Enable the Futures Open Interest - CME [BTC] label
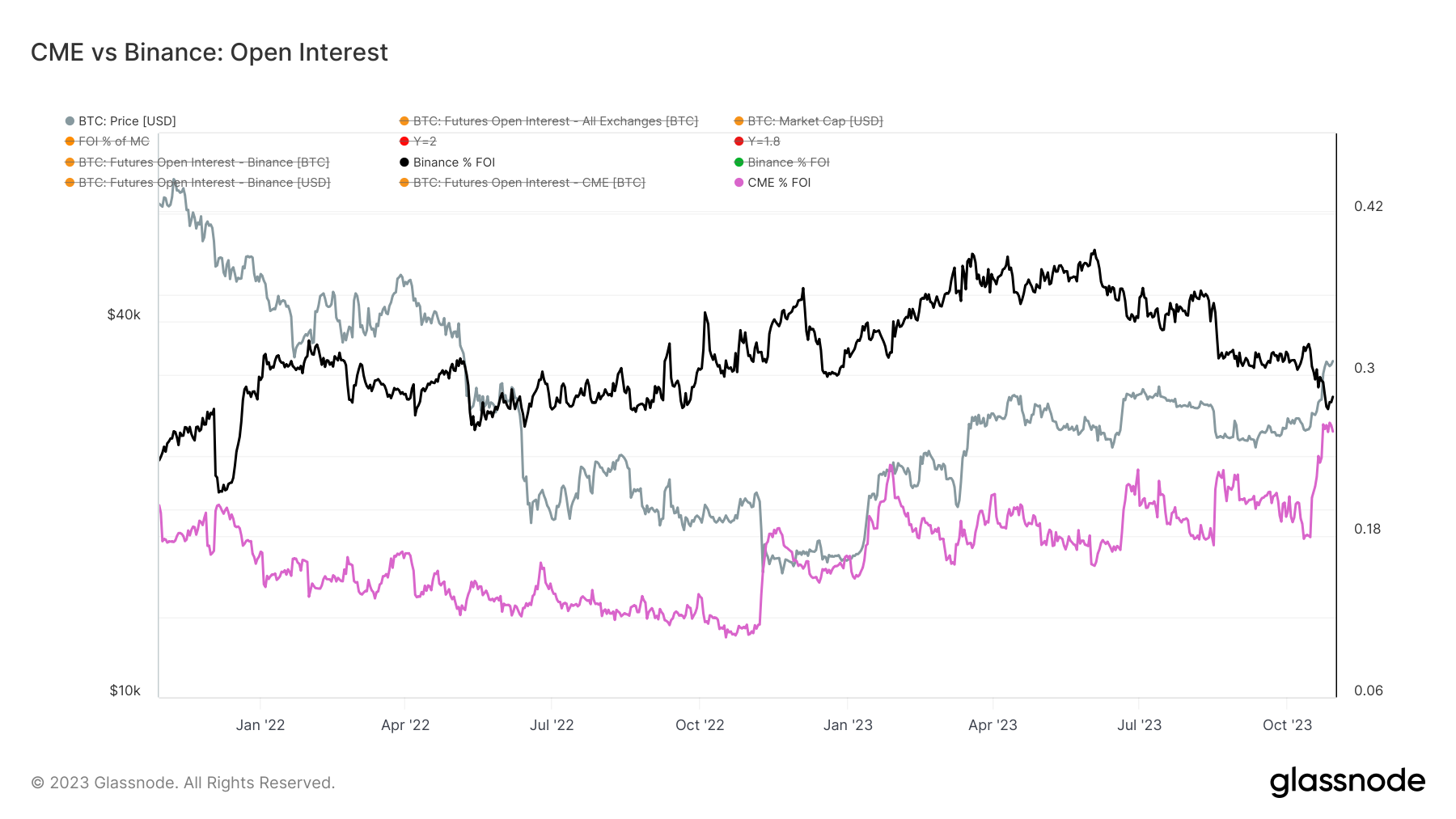The height and width of the screenshot is (819, 1456). pos(528,183)
